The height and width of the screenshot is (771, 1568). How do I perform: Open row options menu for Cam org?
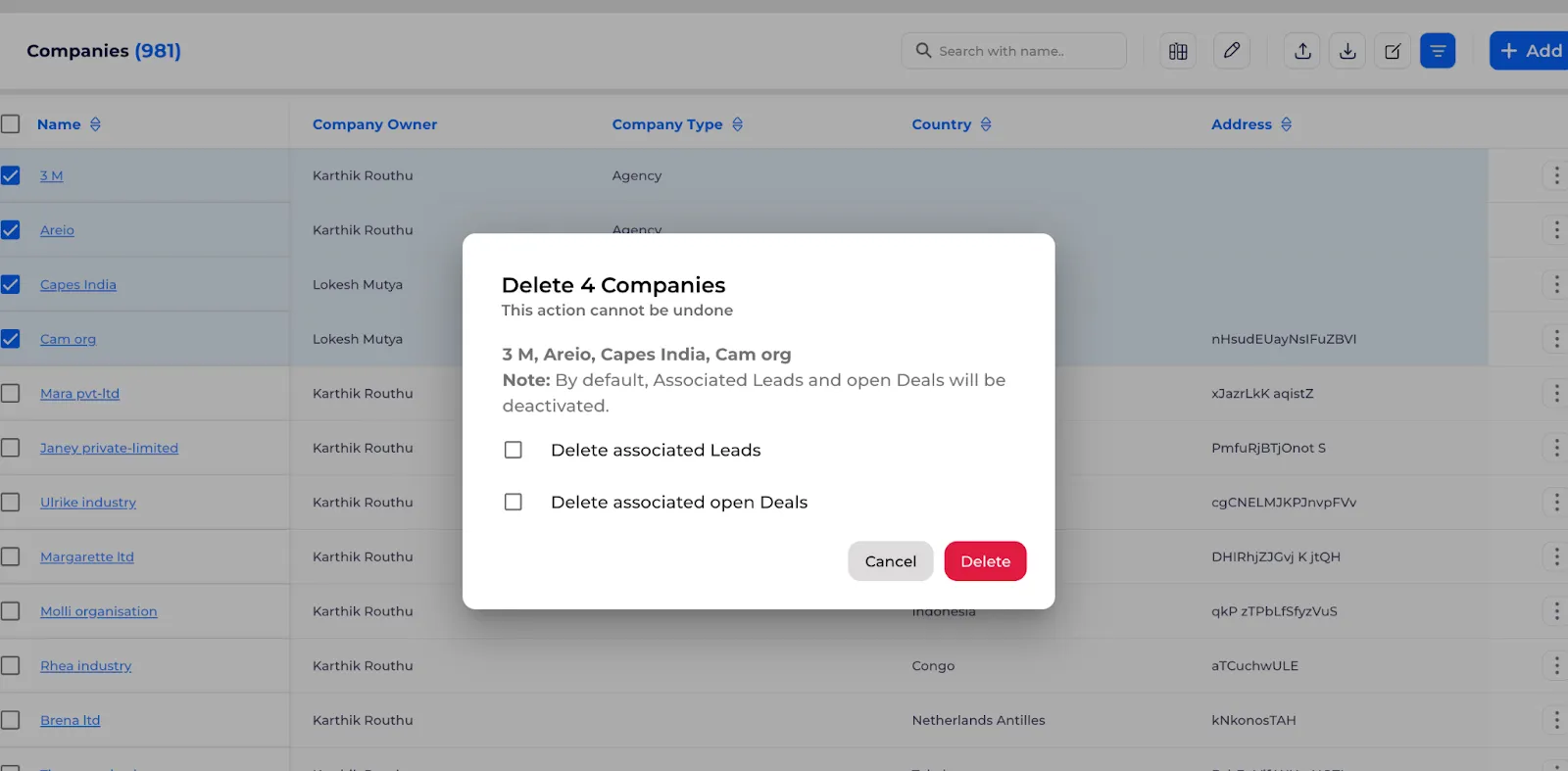click(x=1556, y=339)
